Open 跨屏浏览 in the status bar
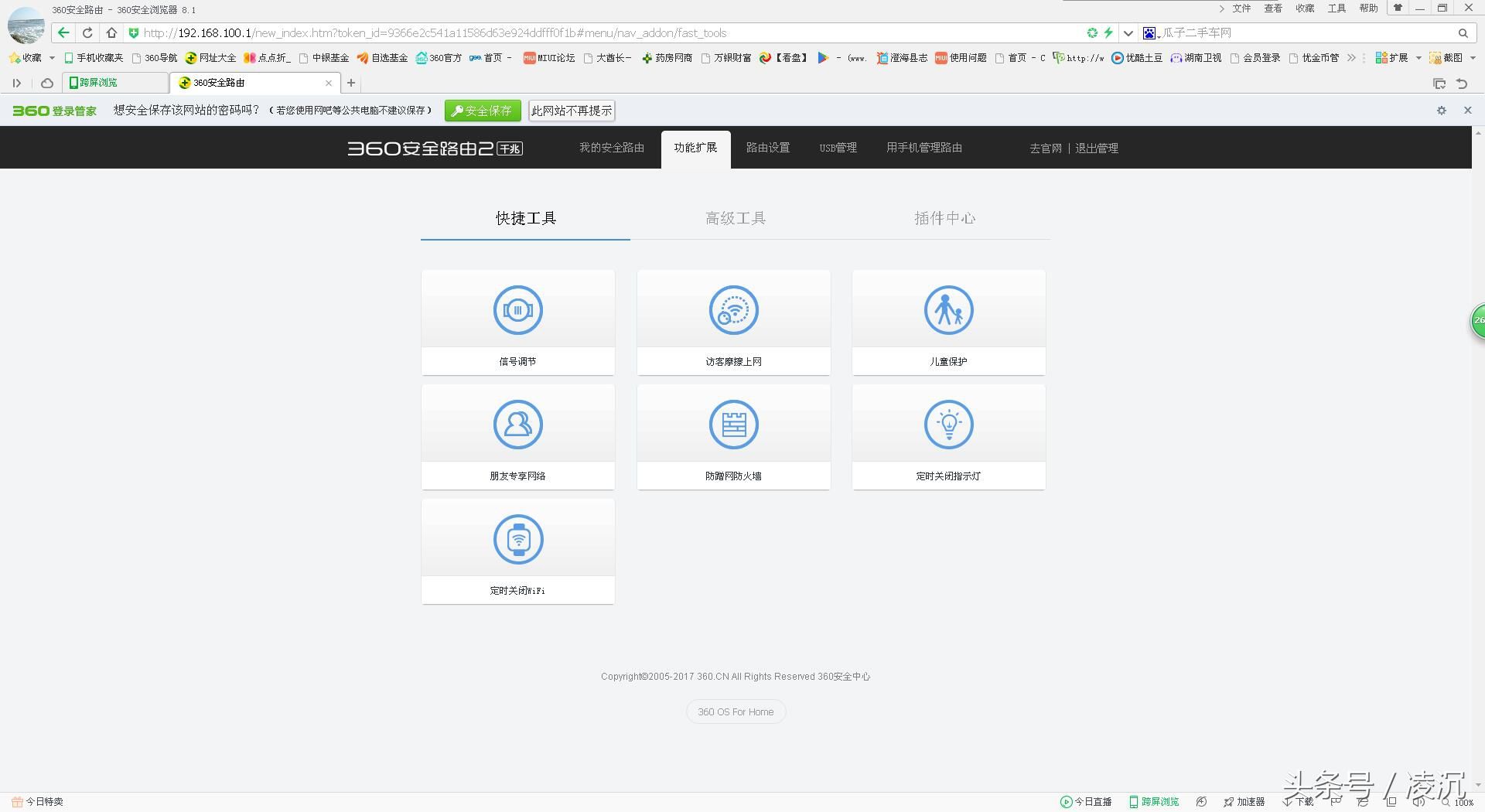Image resolution: width=1485 pixels, height=812 pixels. (1153, 802)
